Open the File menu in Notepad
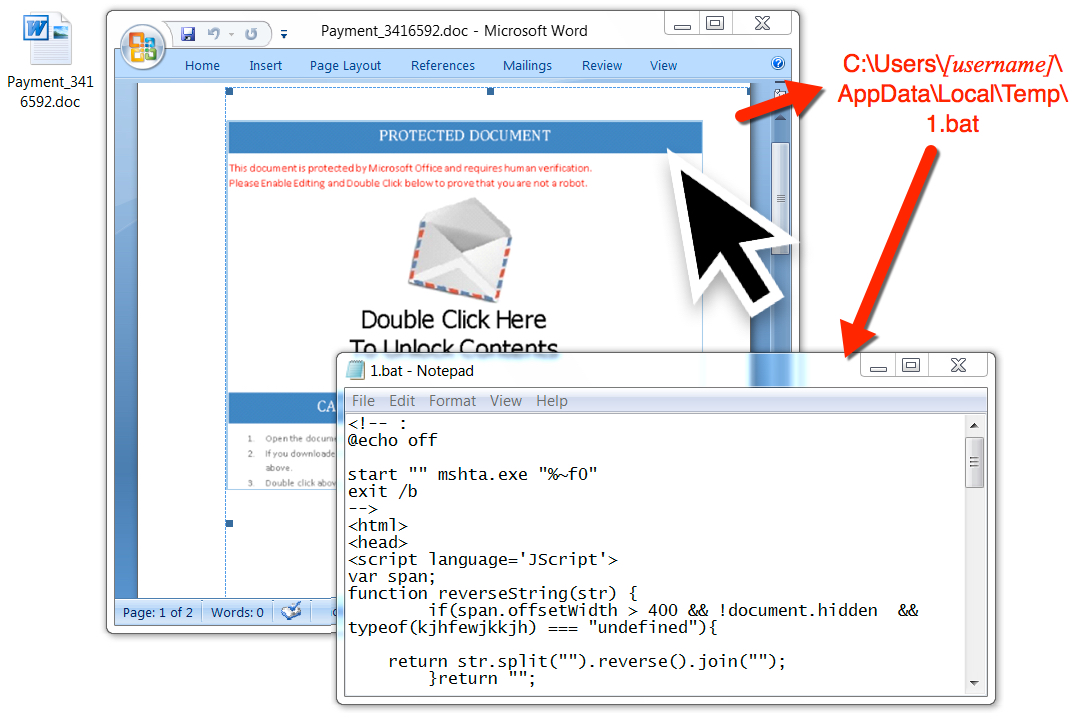This screenshot has height=719, width=1085. click(x=363, y=401)
